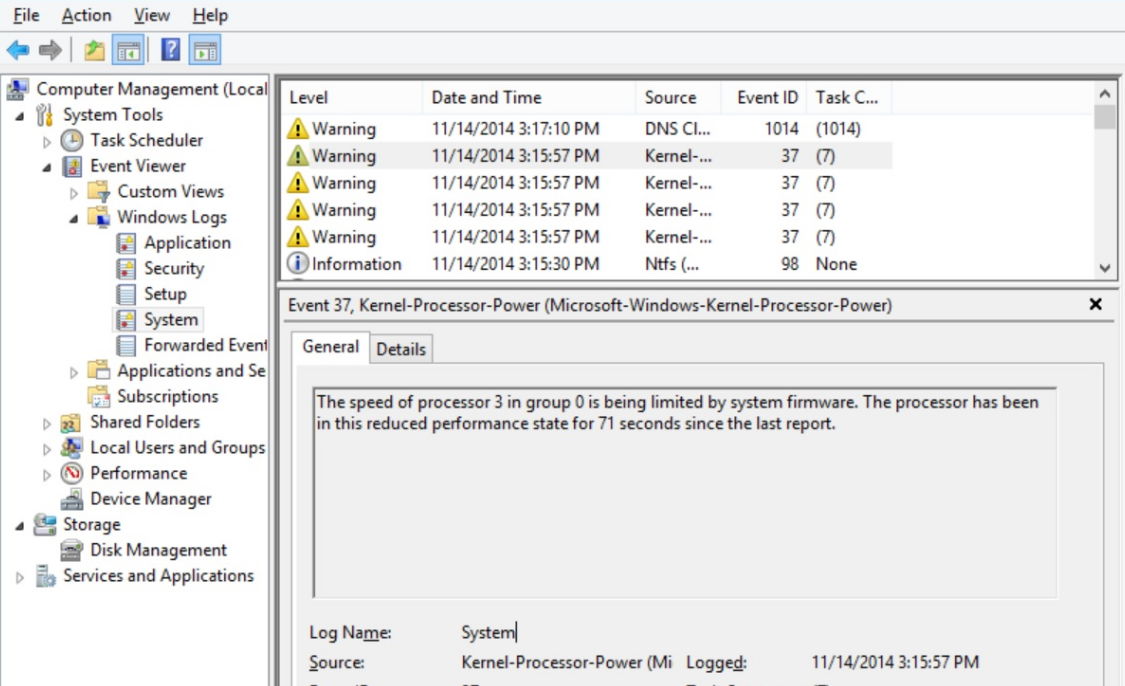Sort by Event ID column header
Screen dimensions: 1125x686
coord(764,98)
